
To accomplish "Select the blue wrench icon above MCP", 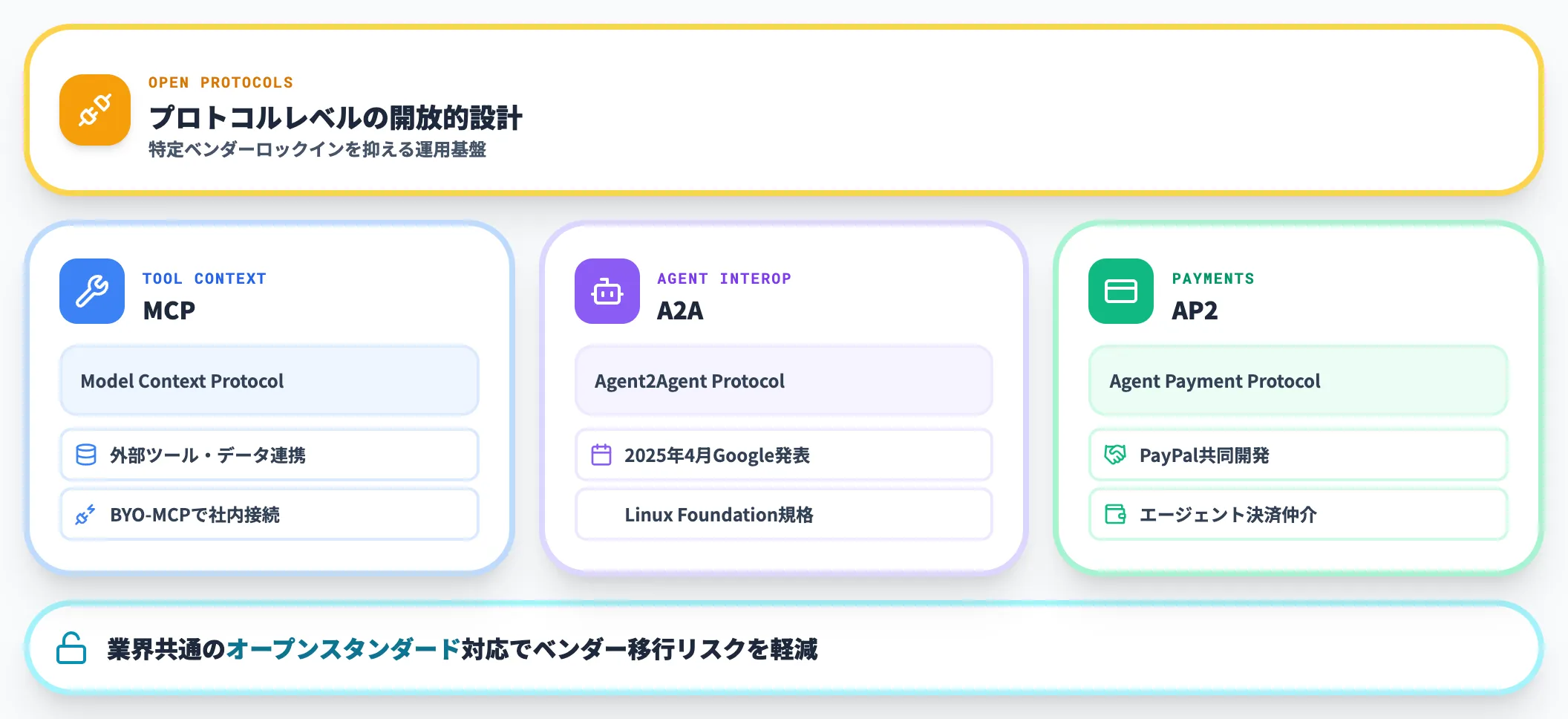I will [x=91, y=291].
